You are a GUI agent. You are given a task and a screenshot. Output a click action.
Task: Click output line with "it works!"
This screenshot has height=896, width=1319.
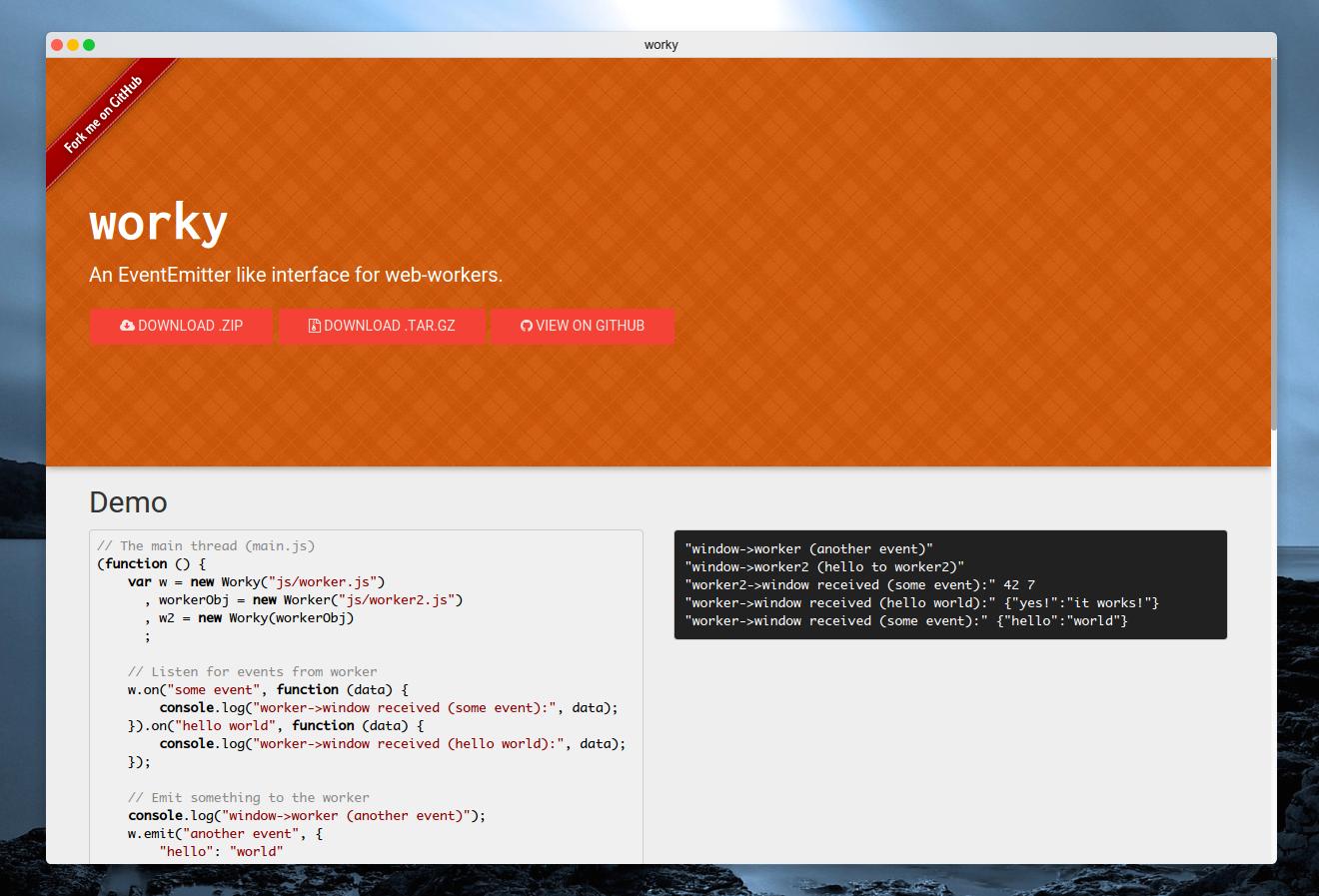[x=922, y=602]
